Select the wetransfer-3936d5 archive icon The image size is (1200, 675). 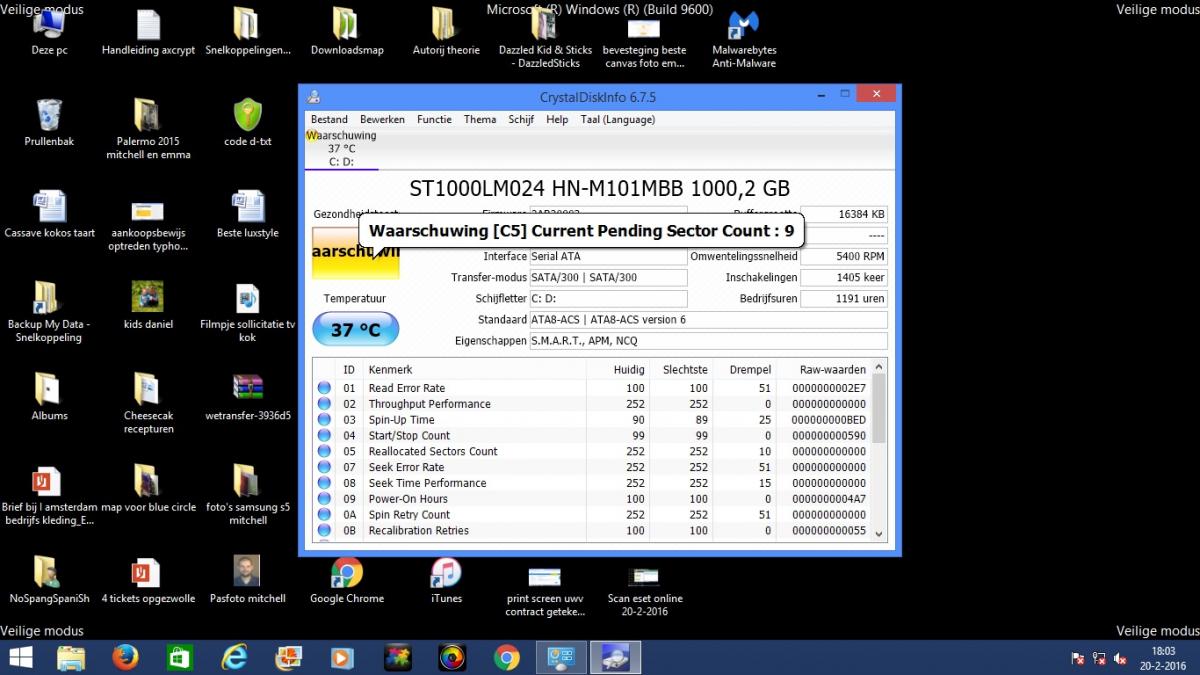click(x=248, y=397)
